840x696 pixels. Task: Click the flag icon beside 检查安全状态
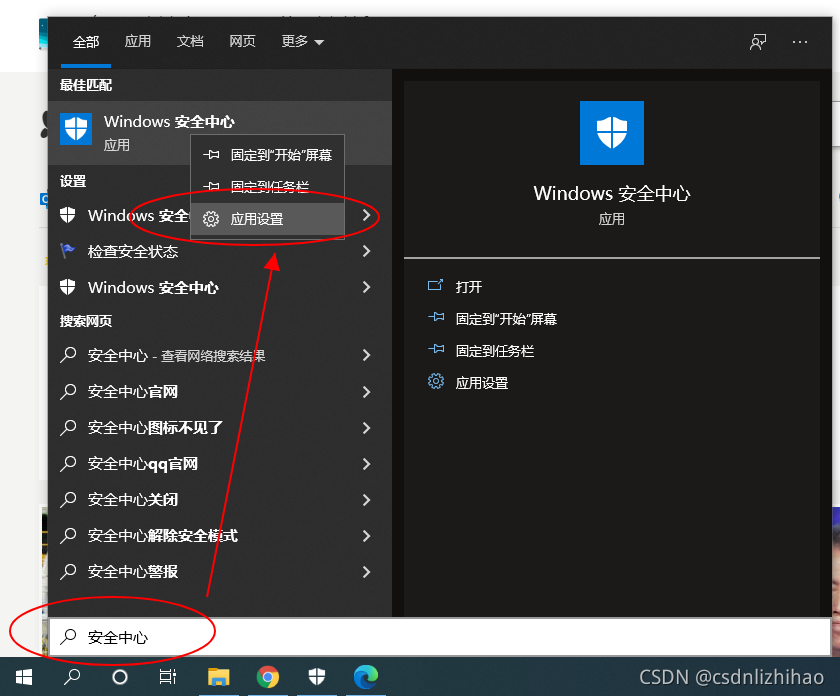click(68, 251)
